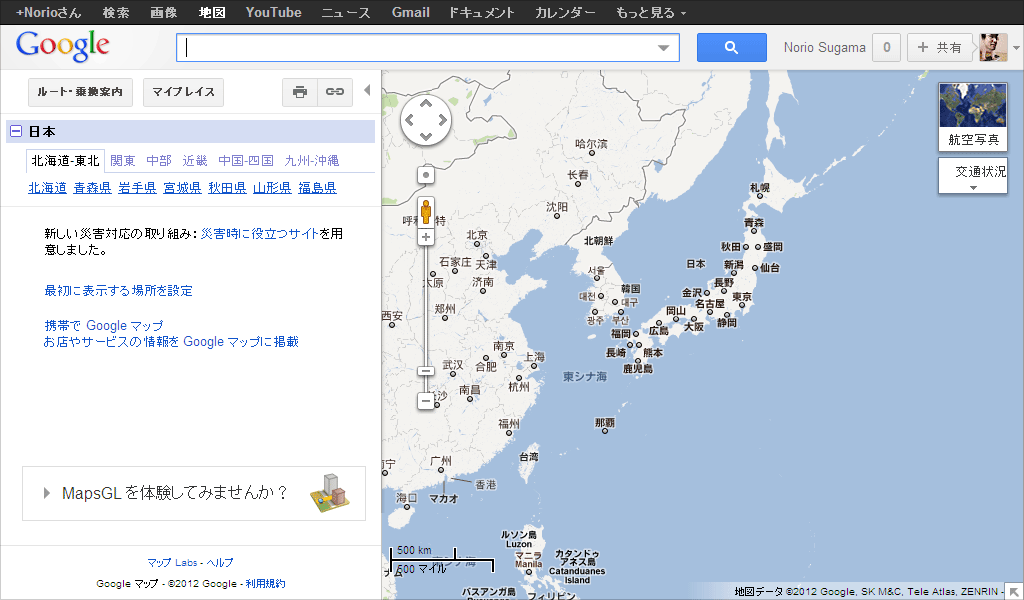Image resolution: width=1024 pixels, height=600 pixels.
Task: Open ニュース in the top bar
Action: 345,12
